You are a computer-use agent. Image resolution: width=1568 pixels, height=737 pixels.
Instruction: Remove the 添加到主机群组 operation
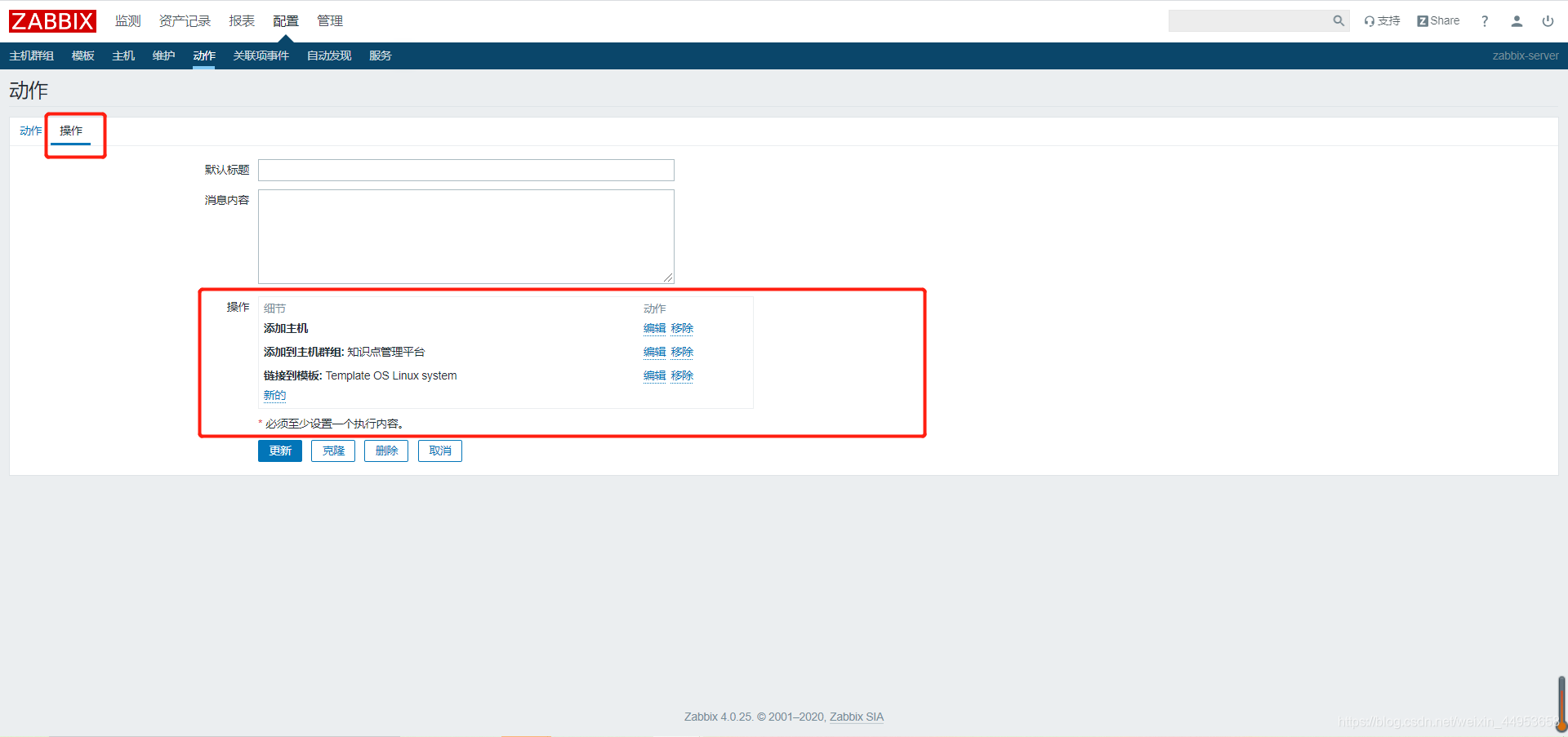[x=682, y=352]
